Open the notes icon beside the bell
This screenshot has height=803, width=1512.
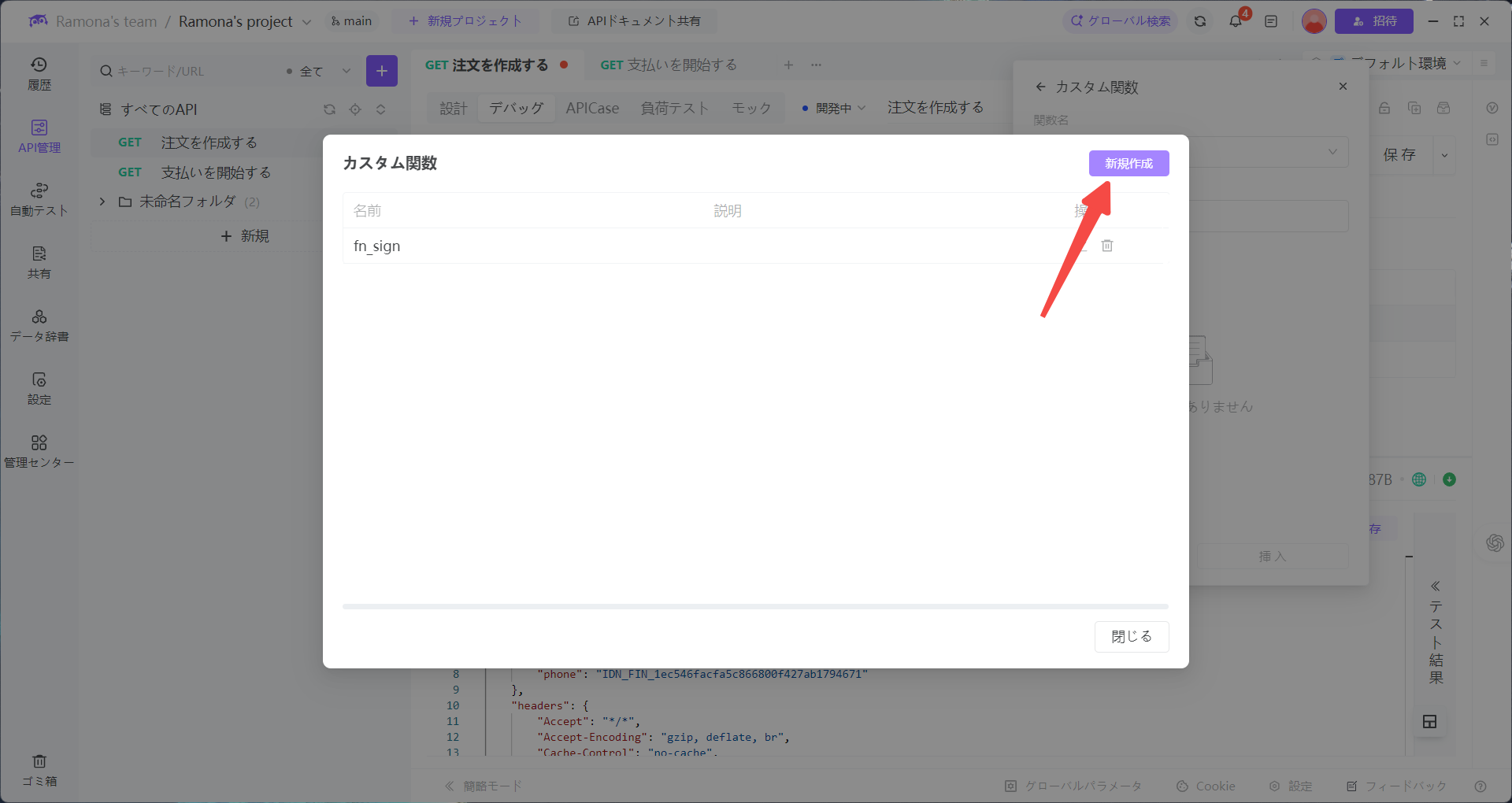pos(1271,21)
